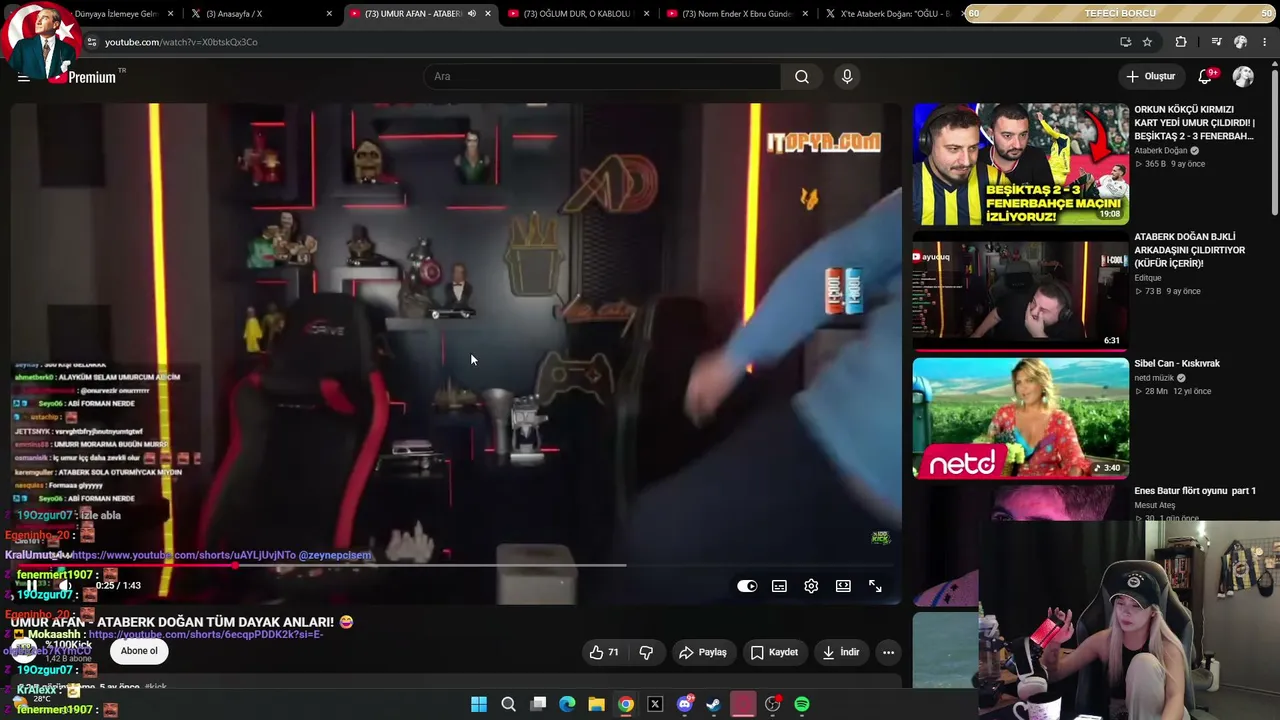Switch to Google Chrome on the taskbar

click(x=626, y=705)
